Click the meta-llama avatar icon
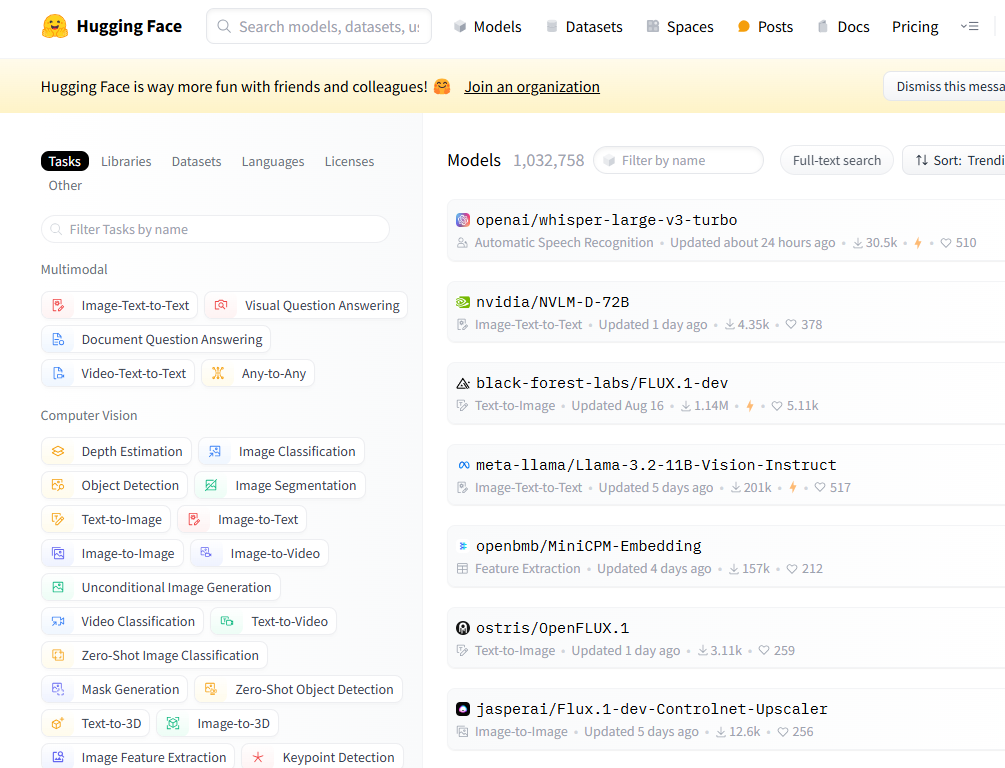 pos(463,465)
